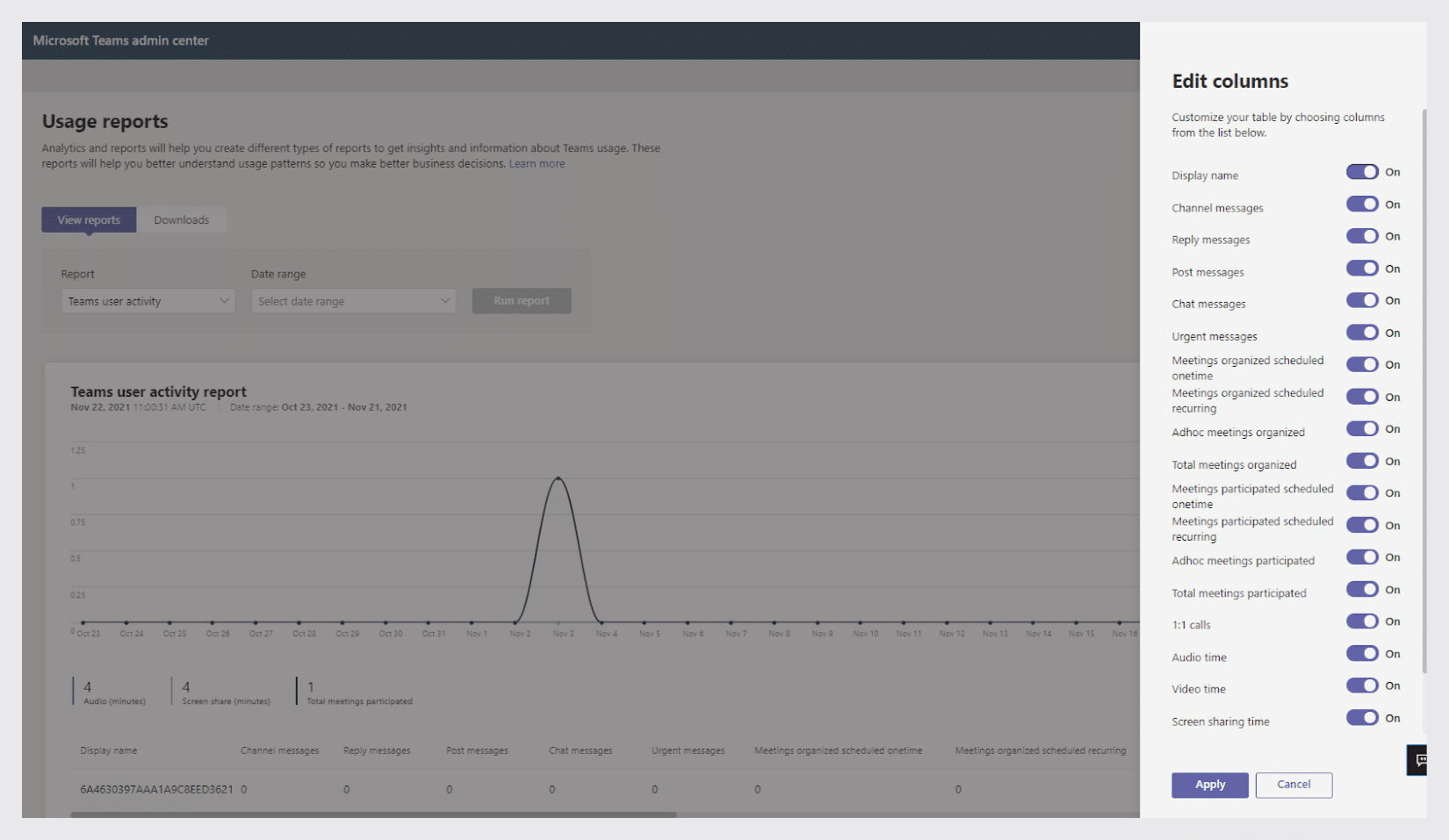Click Microsoft Teams admin center title

click(121, 40)
